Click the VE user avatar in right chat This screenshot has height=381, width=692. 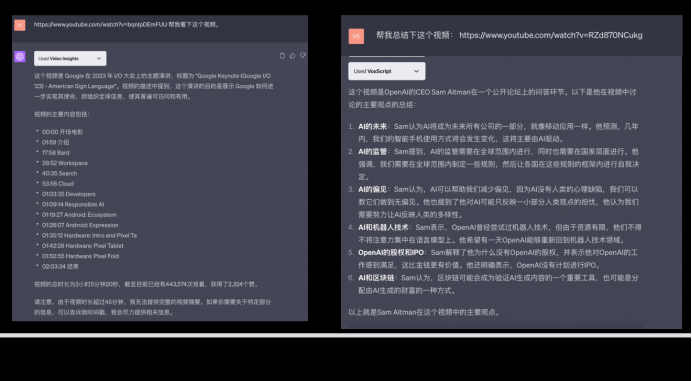(x=357, y=36)
